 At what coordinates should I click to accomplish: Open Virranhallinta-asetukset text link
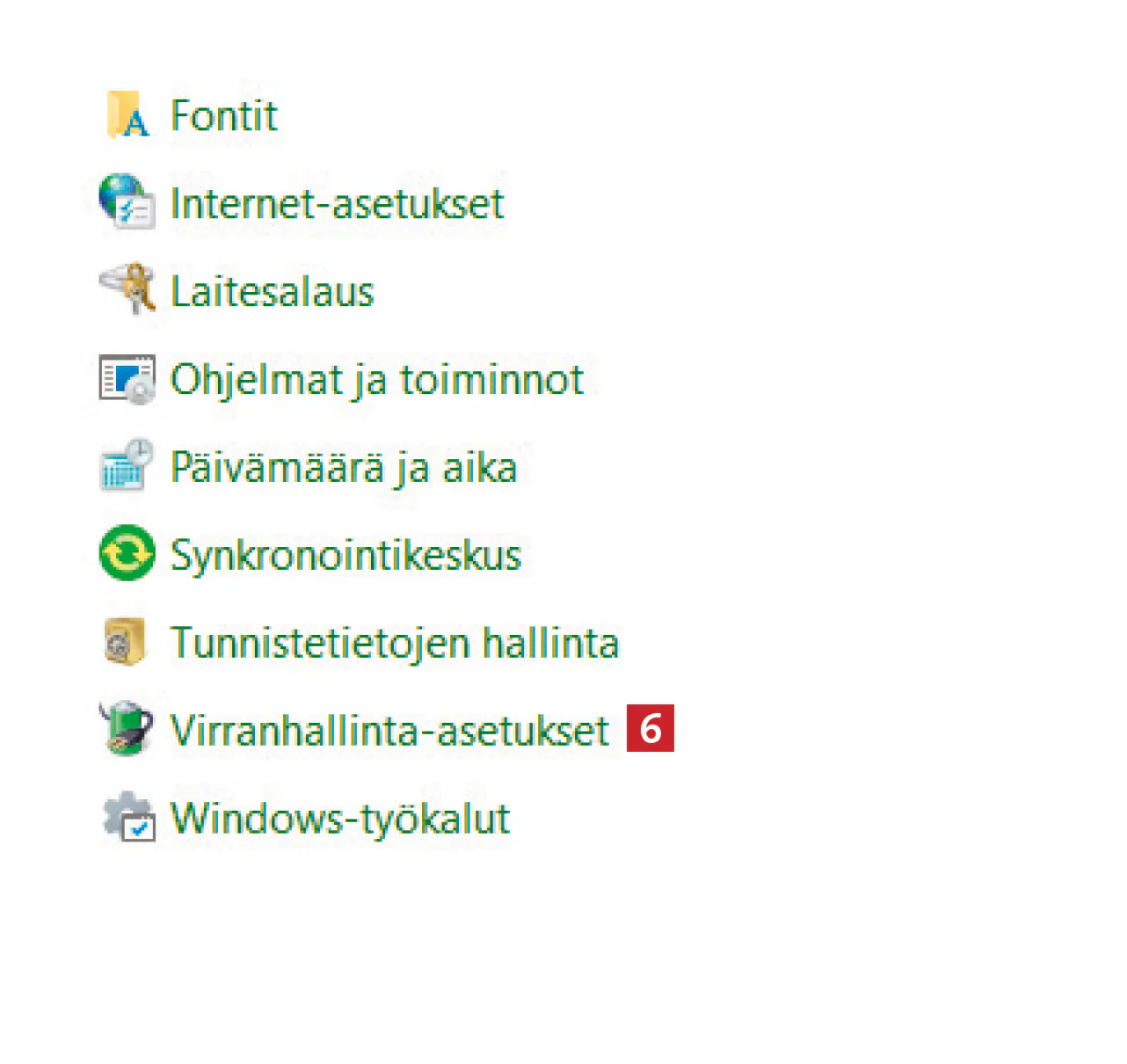click(x=389, y=731)
